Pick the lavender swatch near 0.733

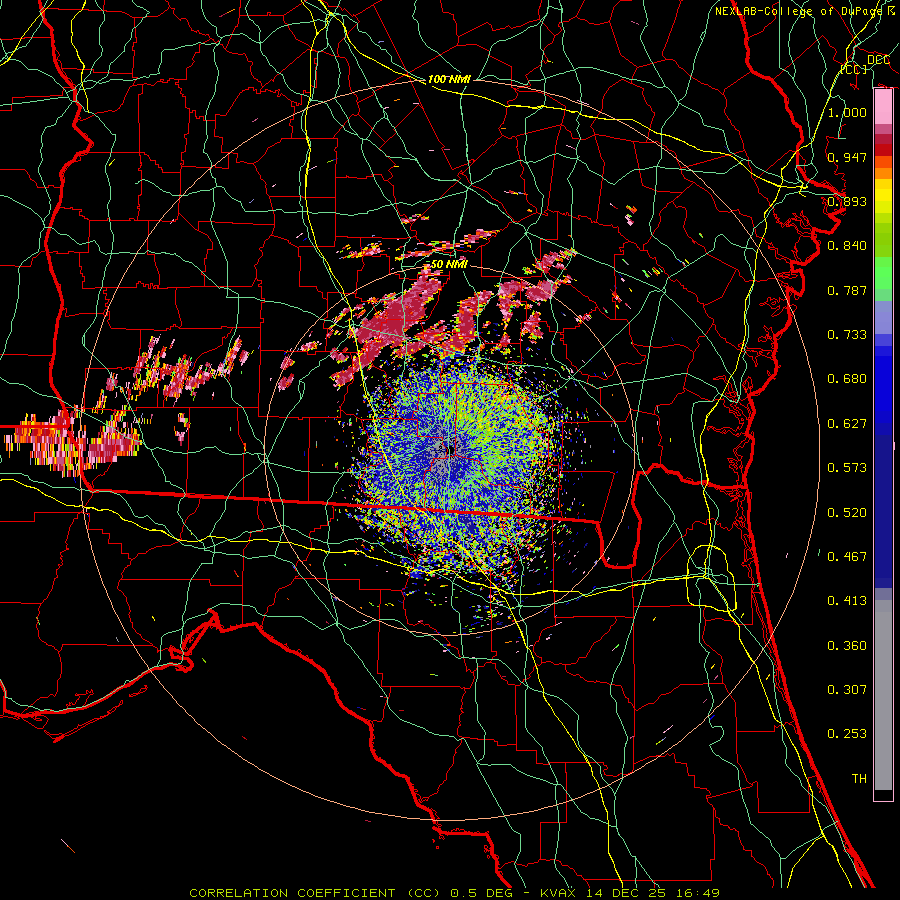pyautogui.click(x=883, y=318)
